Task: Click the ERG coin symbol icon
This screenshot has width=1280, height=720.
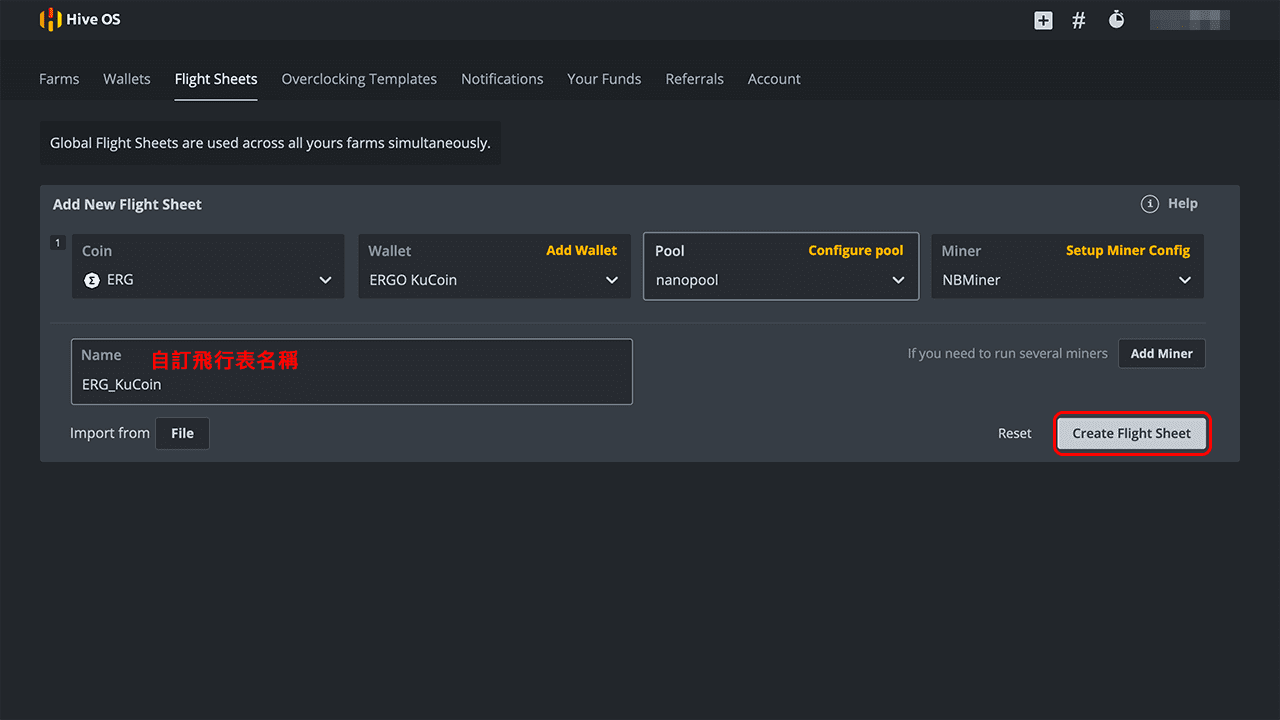Action: pyautogui.click(x=92, y=281)
